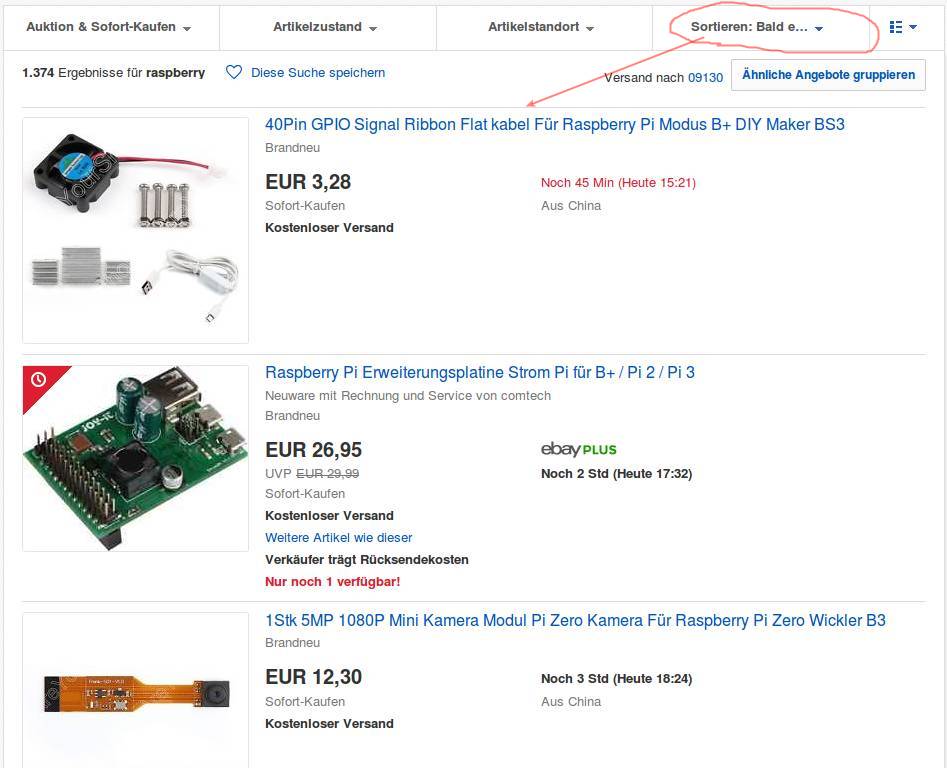Change shipping postcode 09130

[705, 77]
